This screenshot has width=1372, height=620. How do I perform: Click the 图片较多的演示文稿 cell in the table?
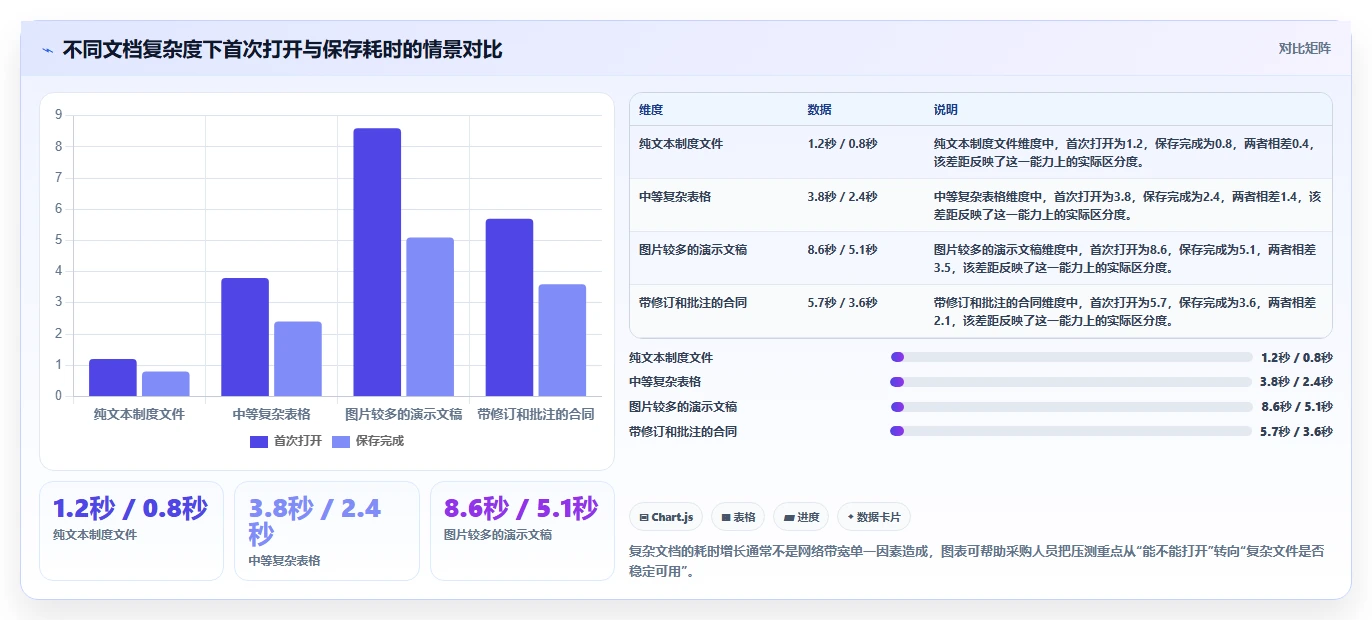(693, 250)
